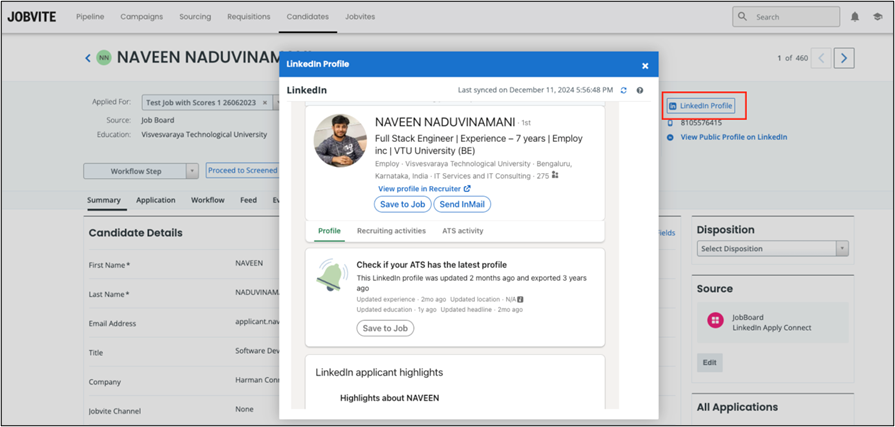Viewport: 895px width, 427px height.
Task: Click the Jobvite Channel None value
Action: coord(244,409)
